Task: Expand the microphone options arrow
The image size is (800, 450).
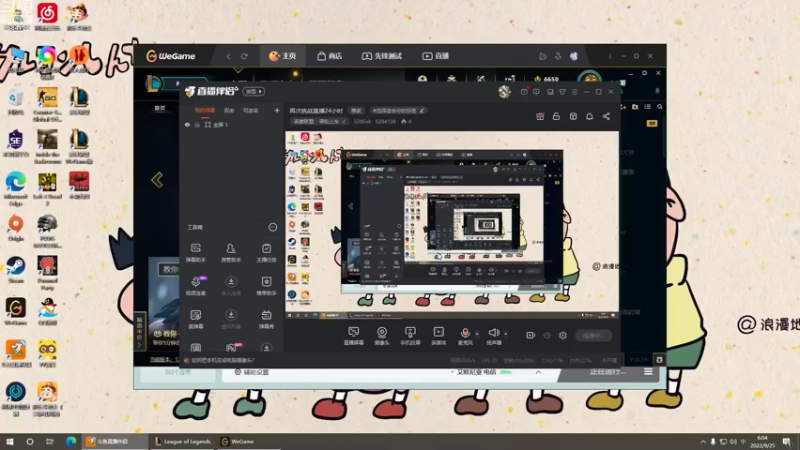Action: [477, 334]
